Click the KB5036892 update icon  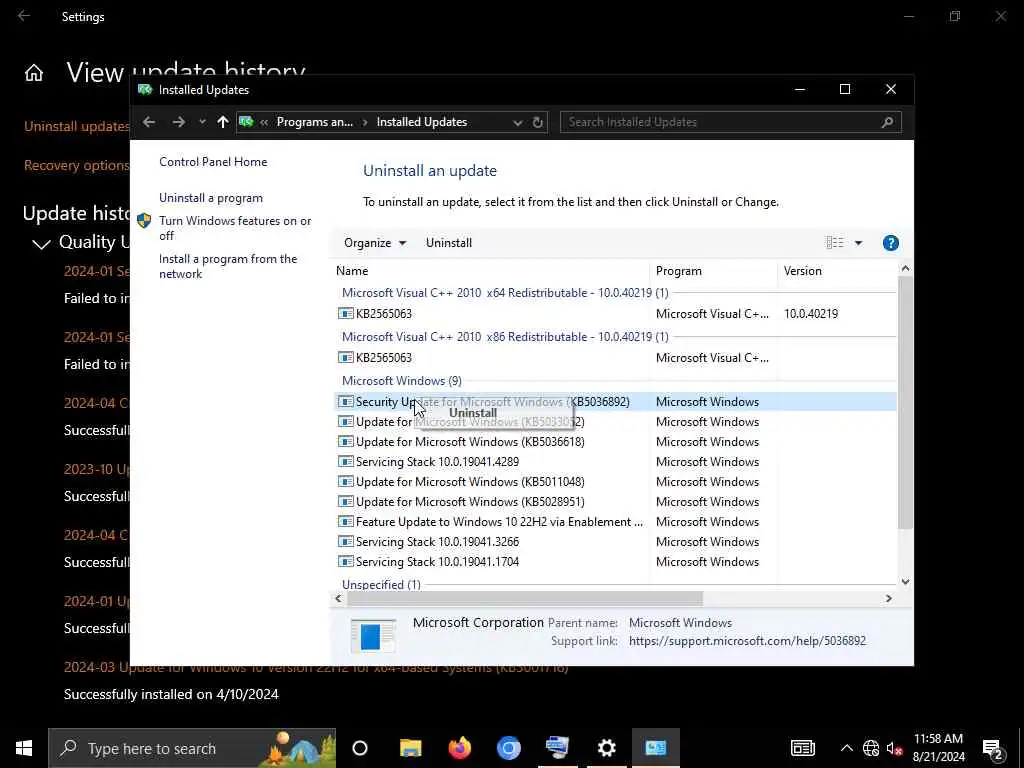345,402
